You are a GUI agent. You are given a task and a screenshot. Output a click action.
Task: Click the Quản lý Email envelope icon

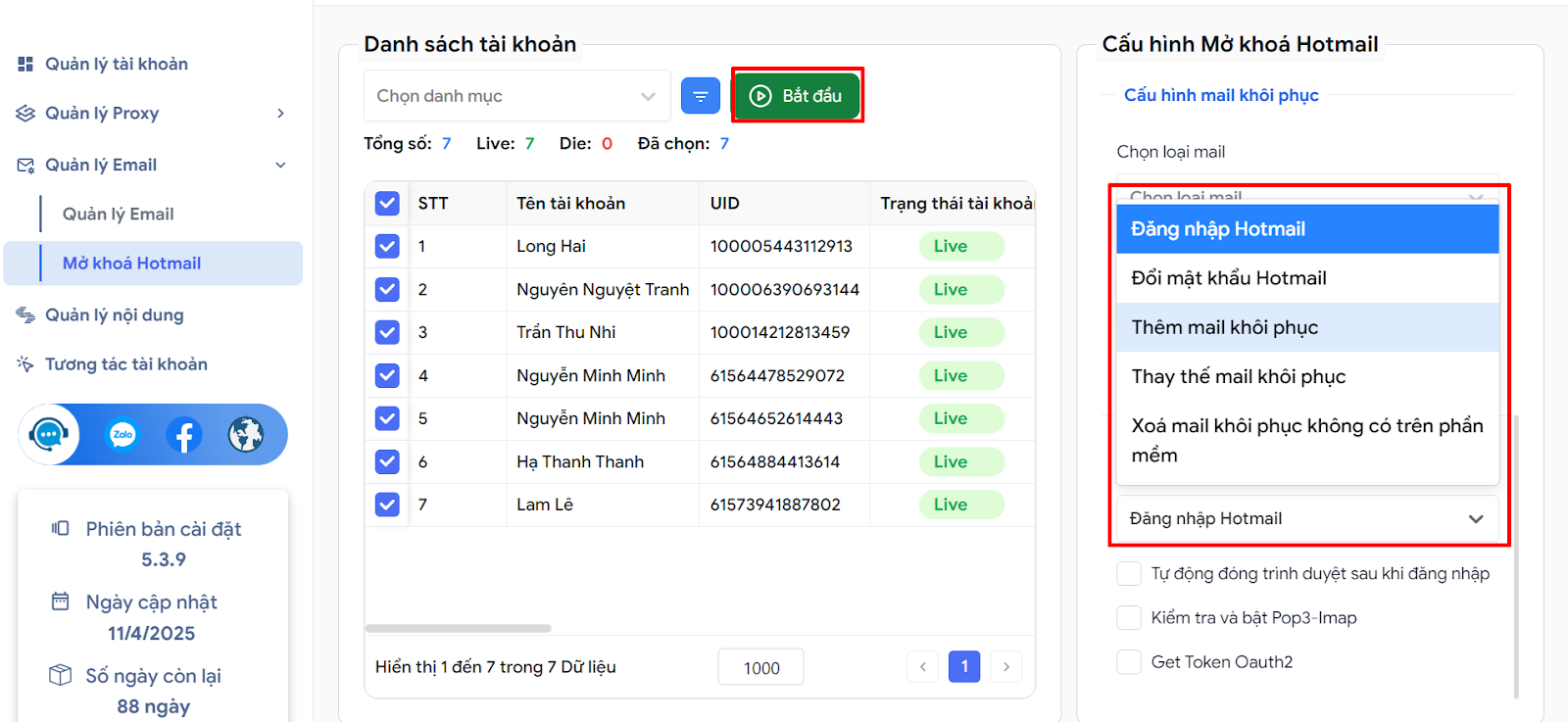(25, 165)
